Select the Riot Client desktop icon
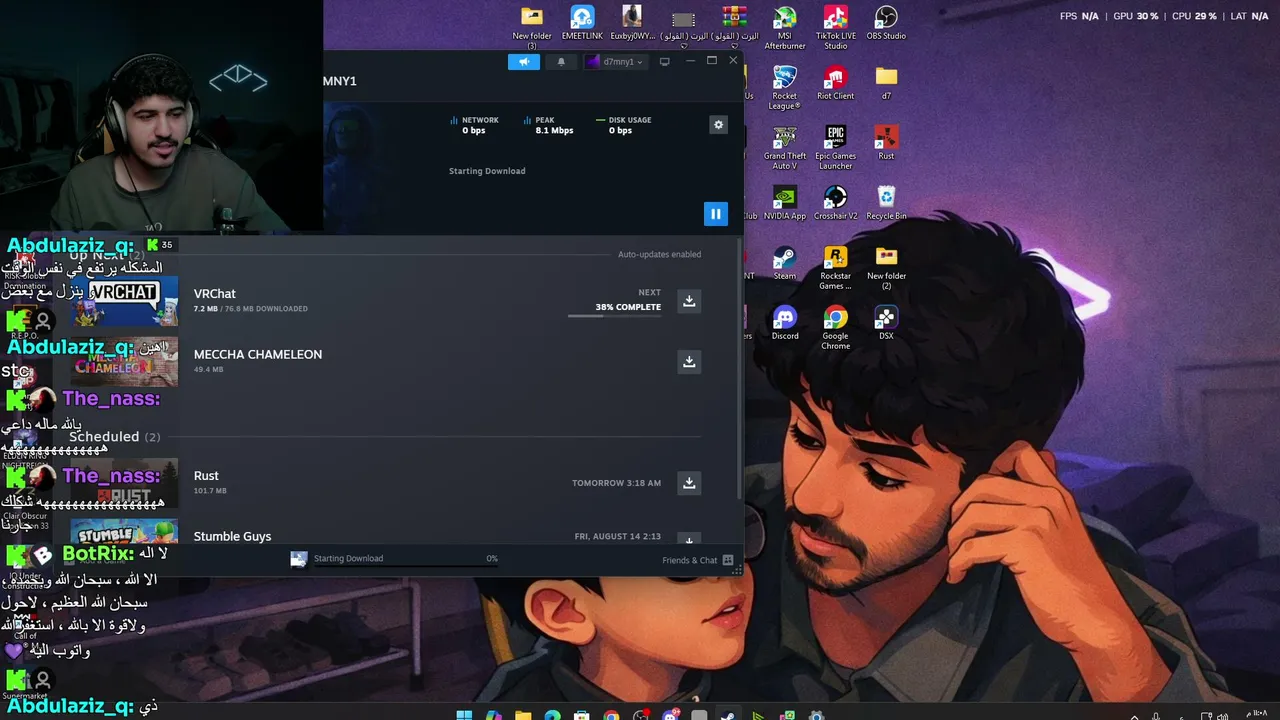 (x=836, y=83)
